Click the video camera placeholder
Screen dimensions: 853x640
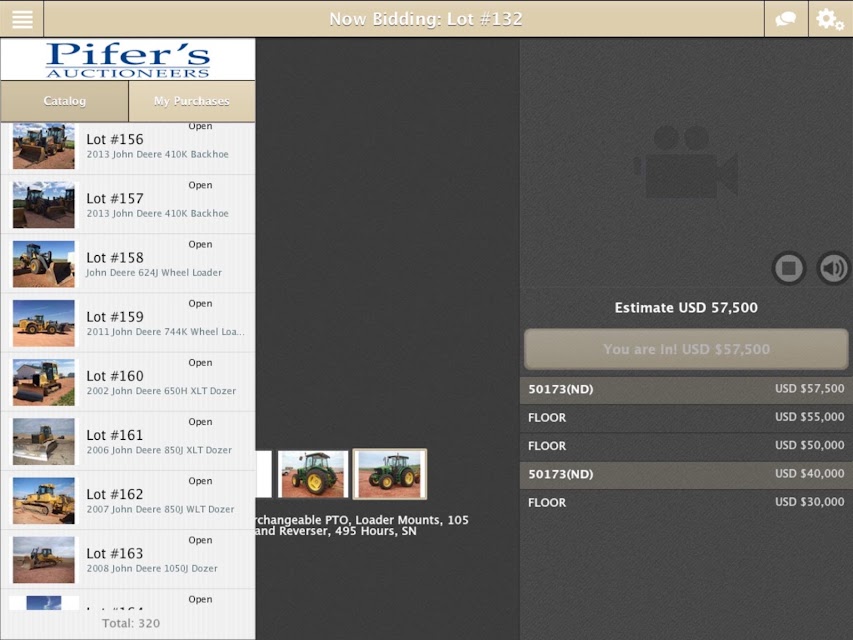click(x=685, y=162)
